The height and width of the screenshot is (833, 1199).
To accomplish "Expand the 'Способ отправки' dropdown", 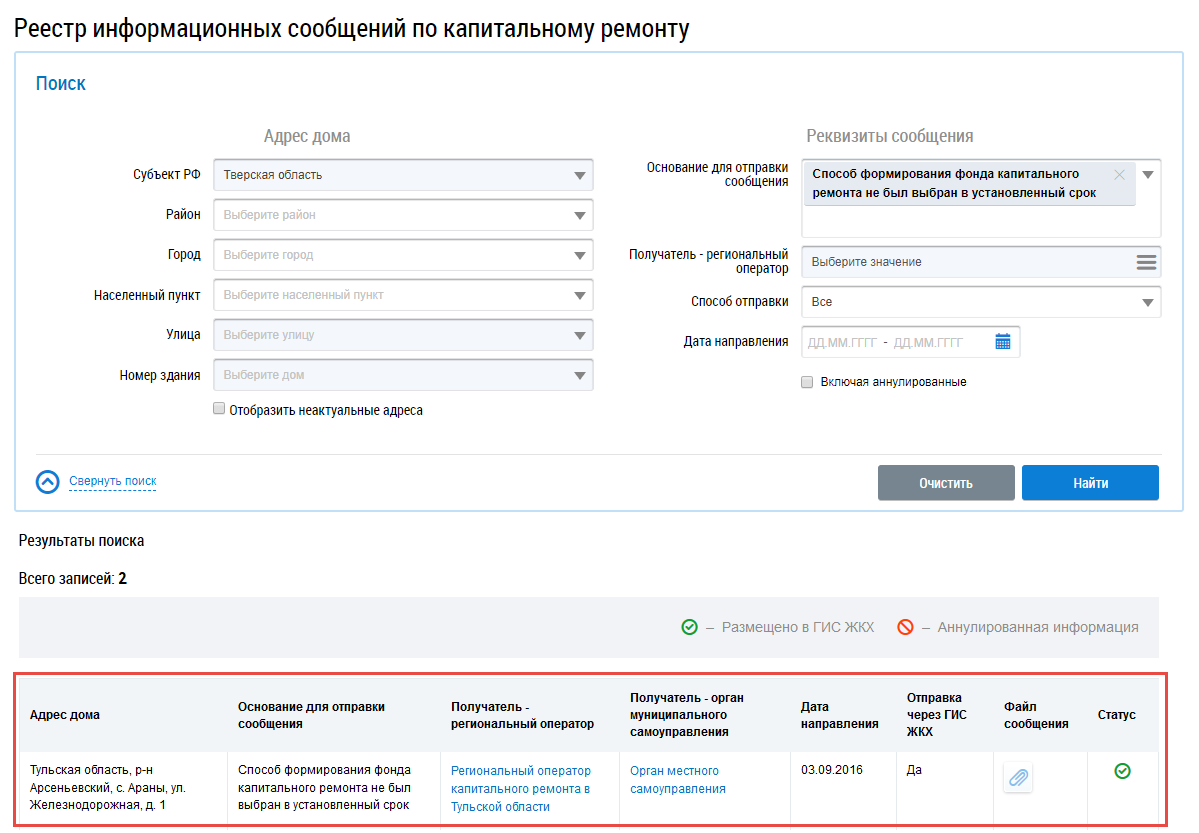I will pyautogui.click(x=1146, y=302).
